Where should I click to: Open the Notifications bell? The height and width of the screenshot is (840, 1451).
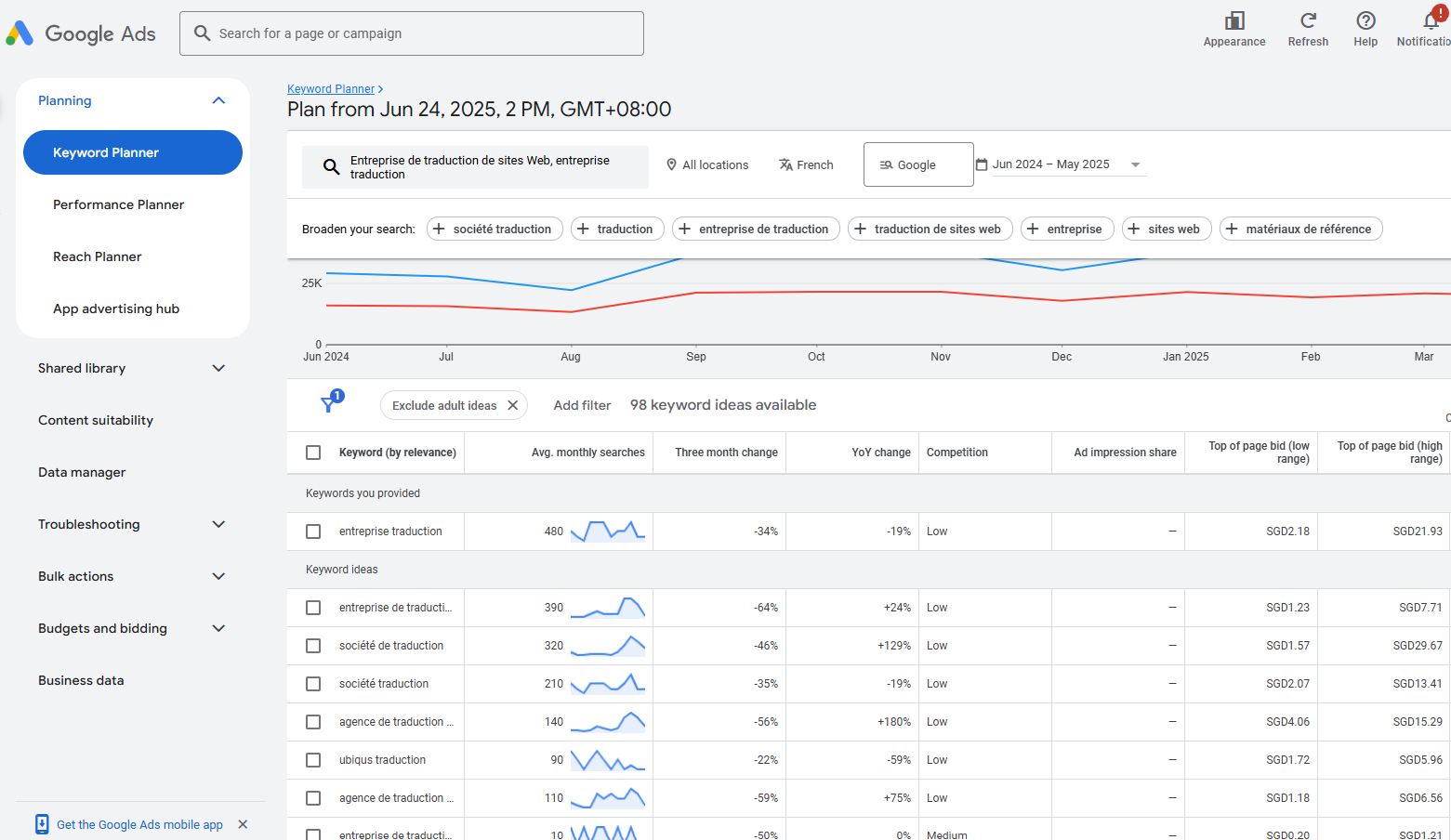click(1431, 21)
